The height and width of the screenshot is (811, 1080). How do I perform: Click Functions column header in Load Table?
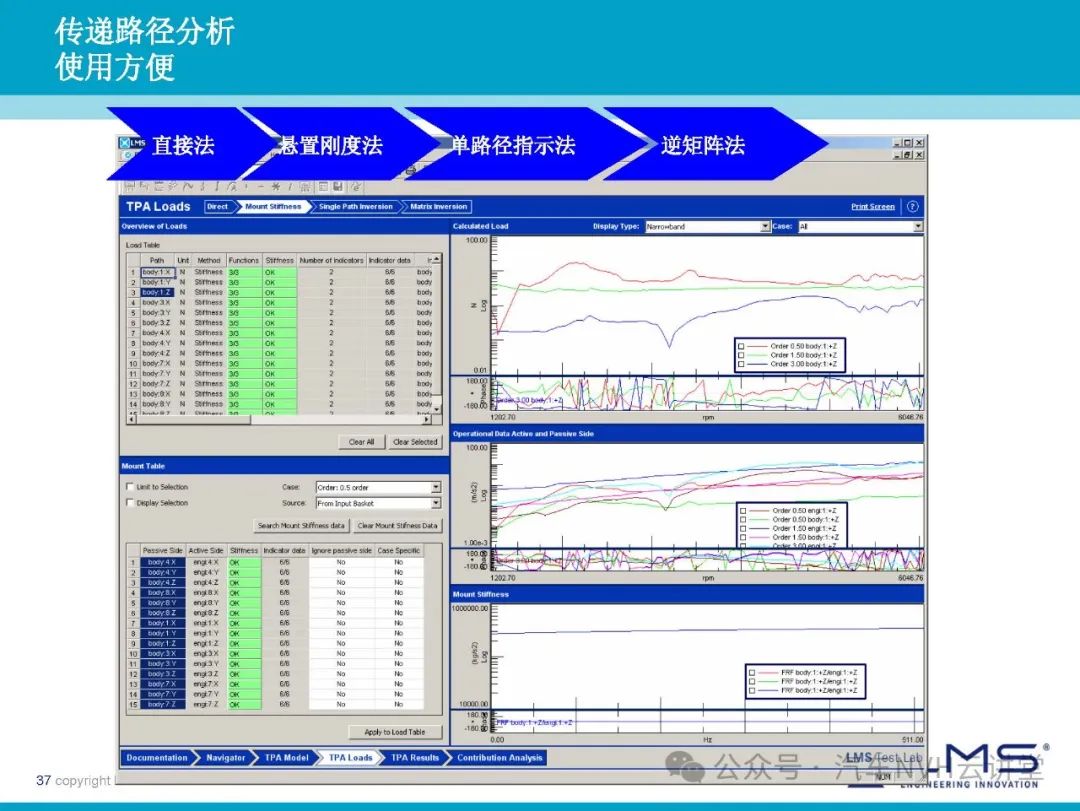pyautogui.click(x=244, y=260)
